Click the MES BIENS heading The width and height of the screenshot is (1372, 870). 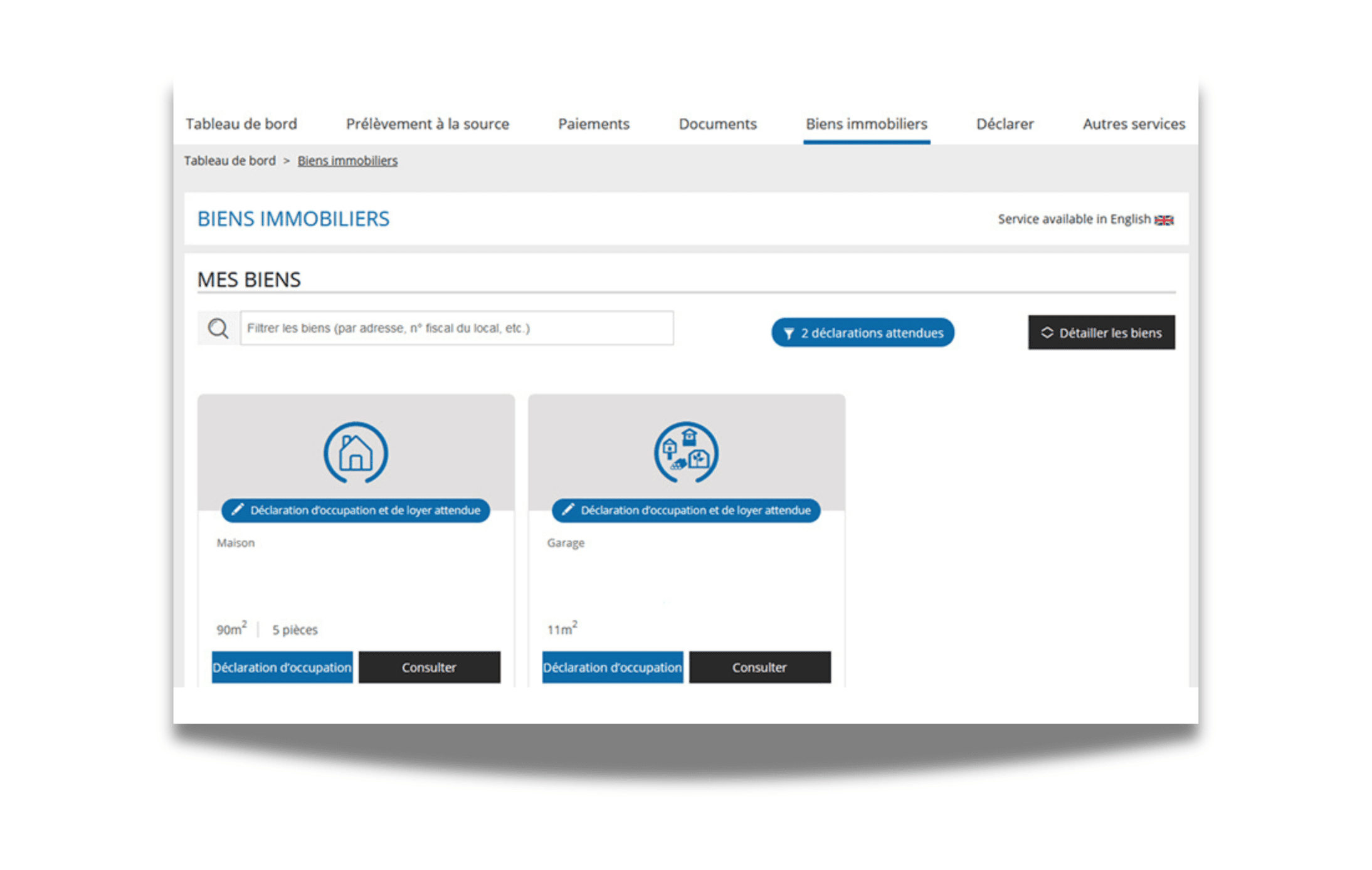point(249,280)
